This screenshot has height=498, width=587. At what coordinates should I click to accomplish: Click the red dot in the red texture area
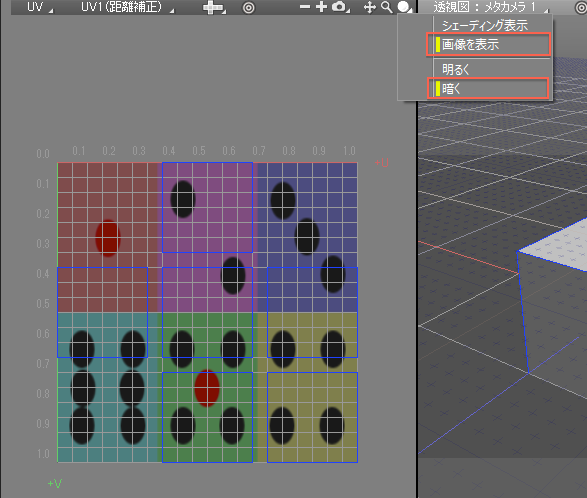[x=108, y=238]
